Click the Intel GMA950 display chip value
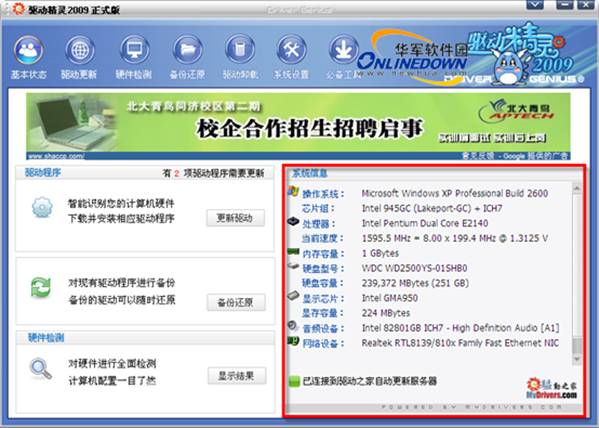 point(389,298)
